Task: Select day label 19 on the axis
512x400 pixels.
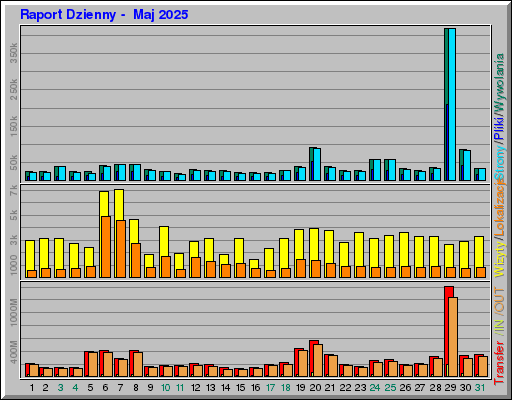Action: click(x=301, y=388)
